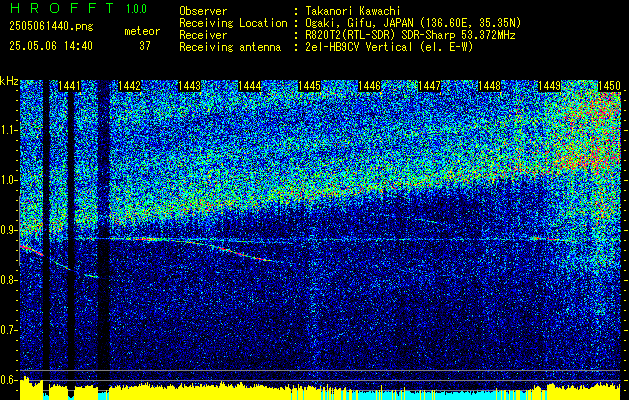
Task: Click the version number 1.0.0
Action: pos(136,9)
